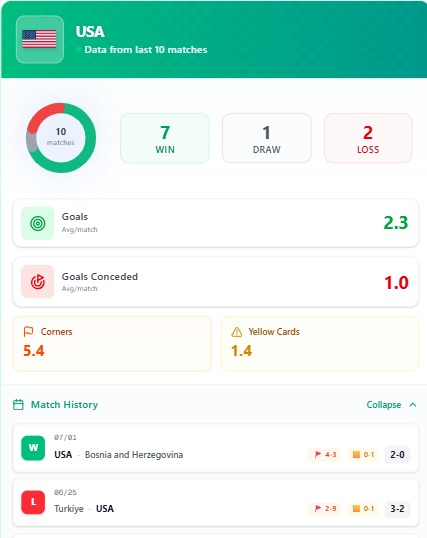Click the corner flag icon in Turkiye match row
The image size is (427, 538).
tap(318, 508)
